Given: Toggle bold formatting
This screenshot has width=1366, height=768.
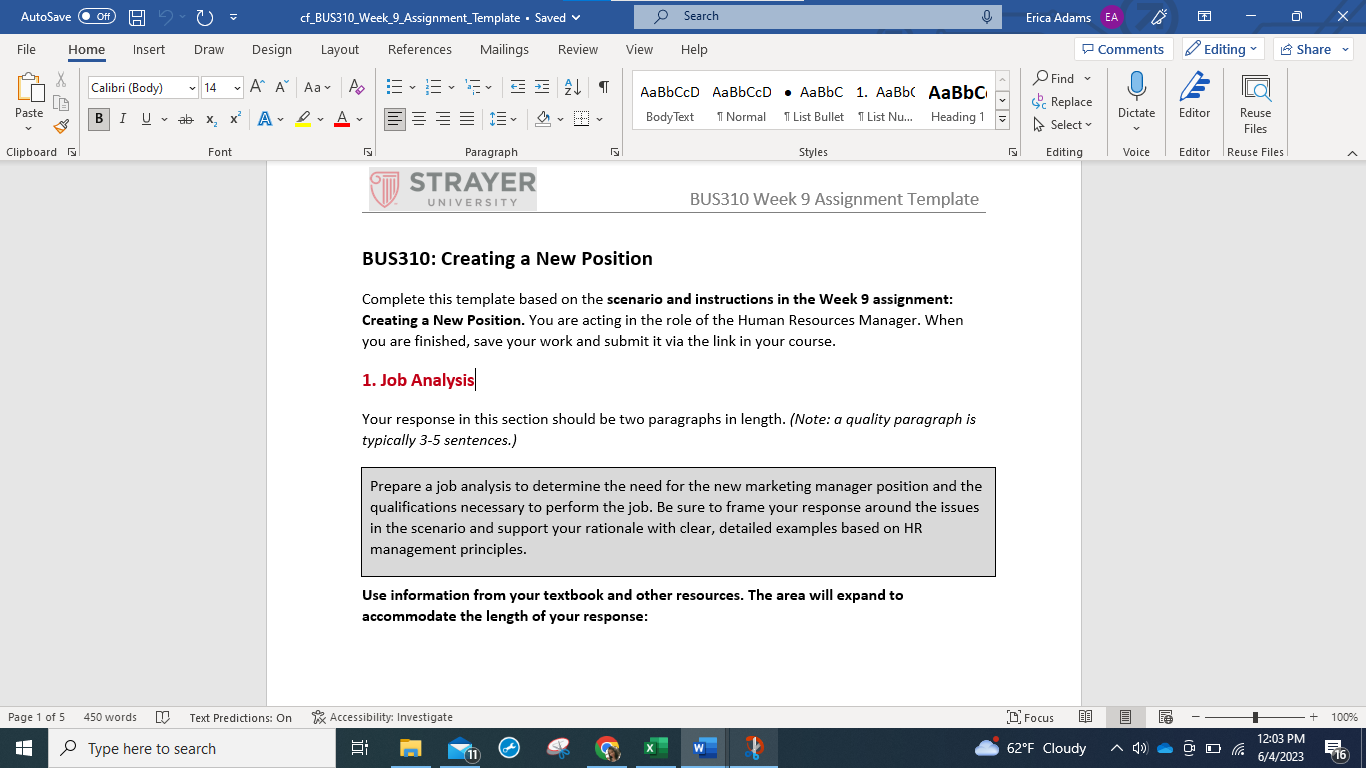Looking at the screenshot, I should click(x=98, y=119).
